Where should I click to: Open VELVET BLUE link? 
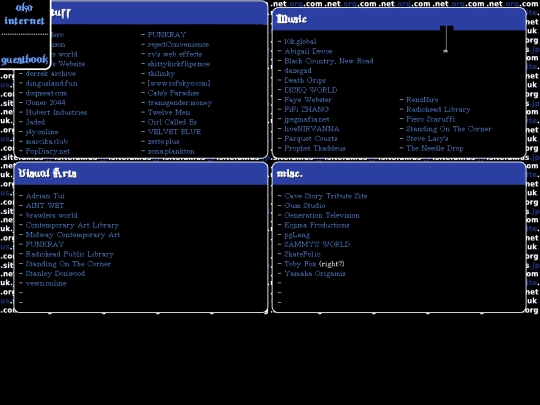[x=174, y=132]
